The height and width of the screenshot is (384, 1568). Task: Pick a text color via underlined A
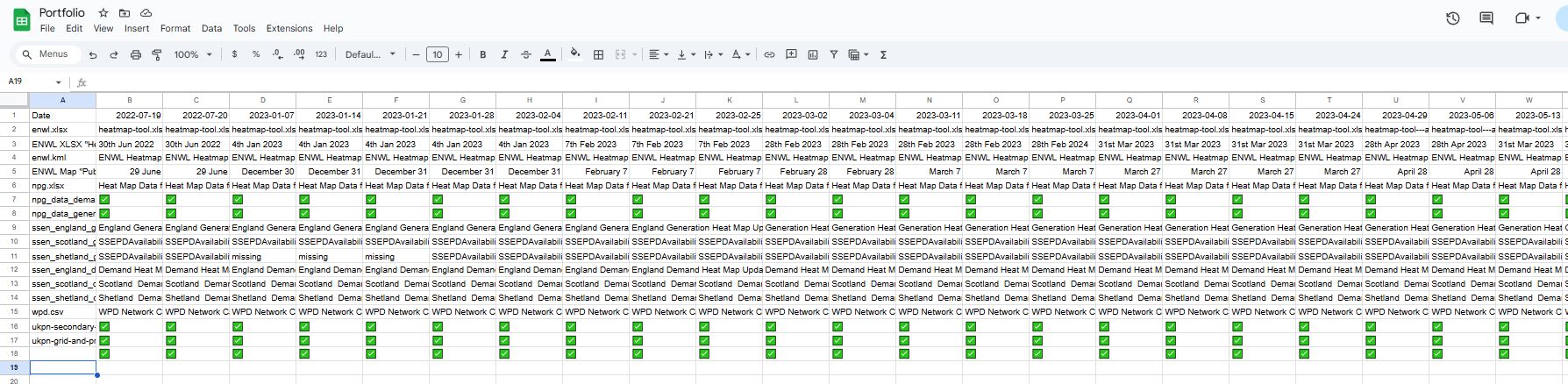click(547, 54)
